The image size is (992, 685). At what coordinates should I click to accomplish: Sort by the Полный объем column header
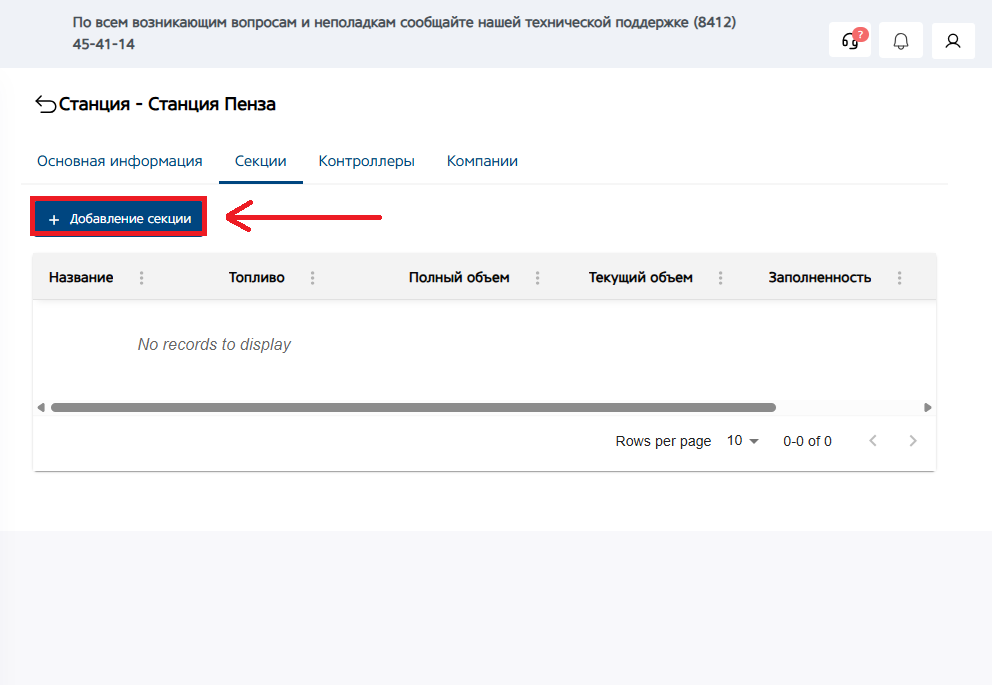click(x=459, y=278)
